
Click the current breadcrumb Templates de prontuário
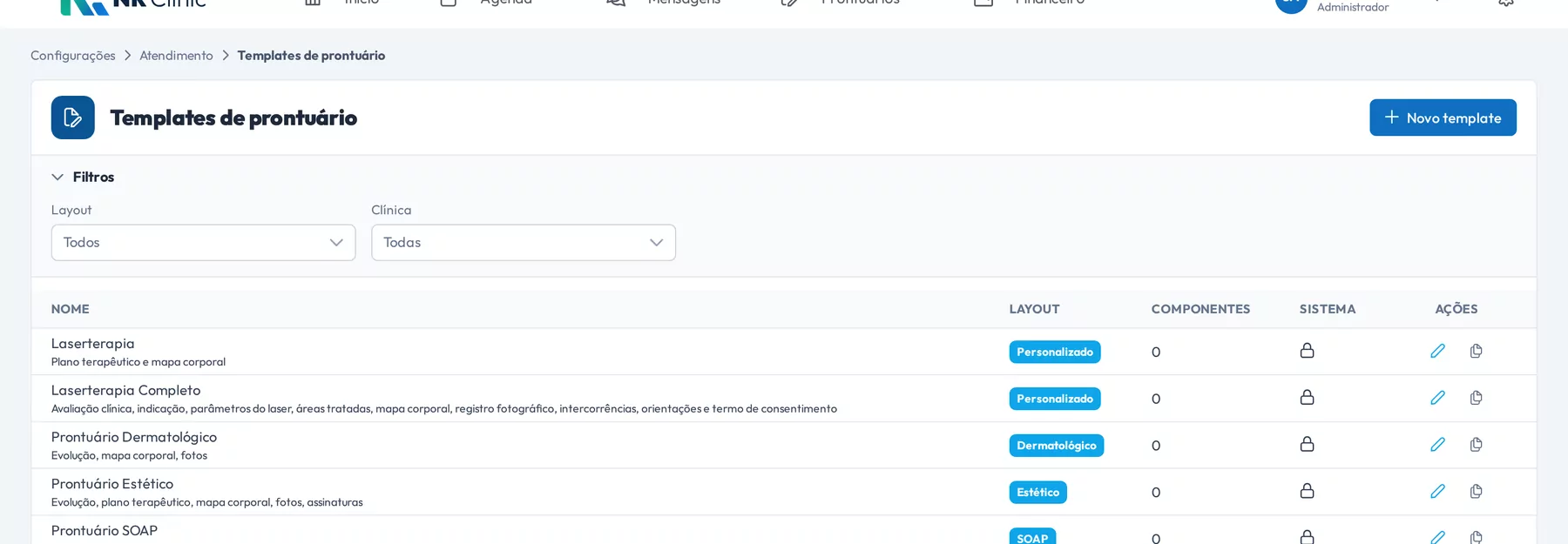tap(311, 56)
